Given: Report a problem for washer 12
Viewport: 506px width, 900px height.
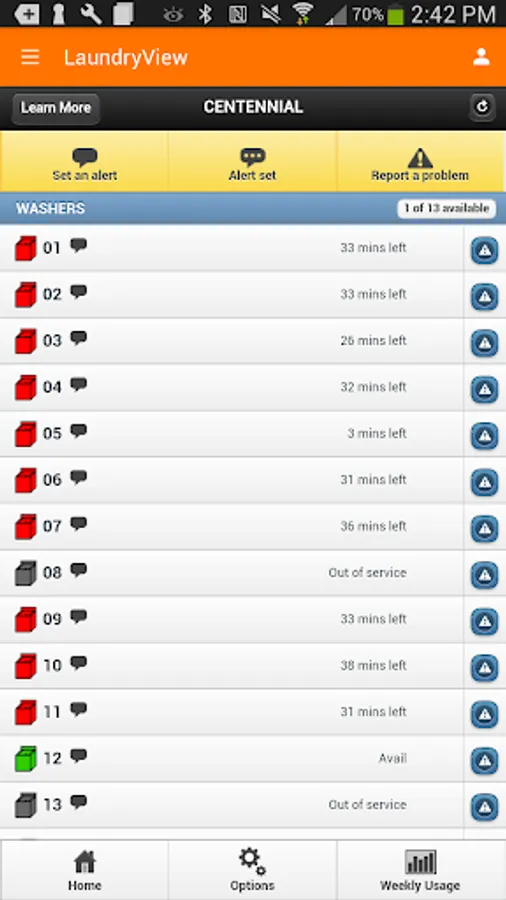Looking at the screenshot, I should click(x=485, y=761).
